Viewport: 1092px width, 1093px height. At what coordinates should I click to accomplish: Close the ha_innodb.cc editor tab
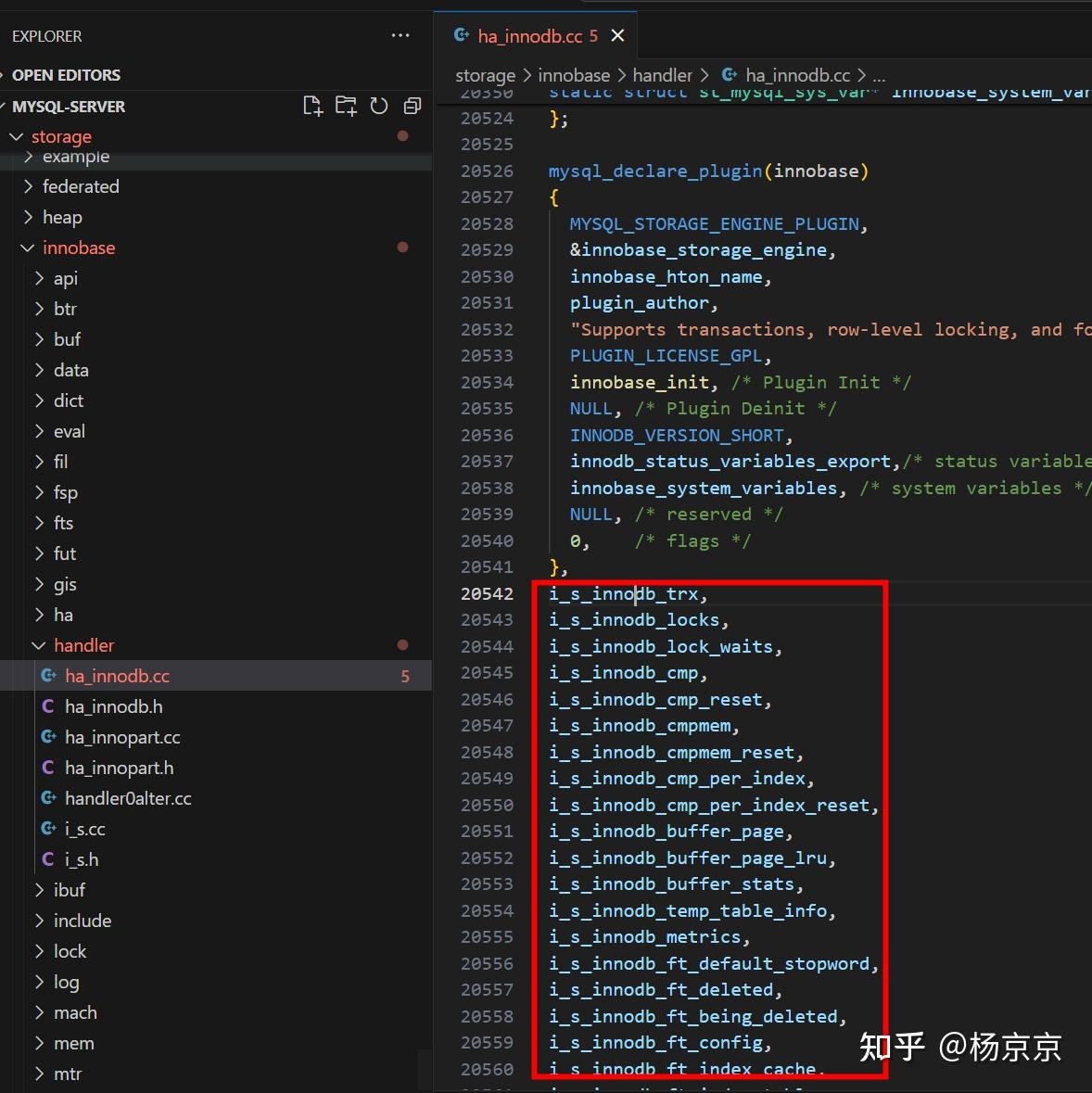(x=617, y=35)
